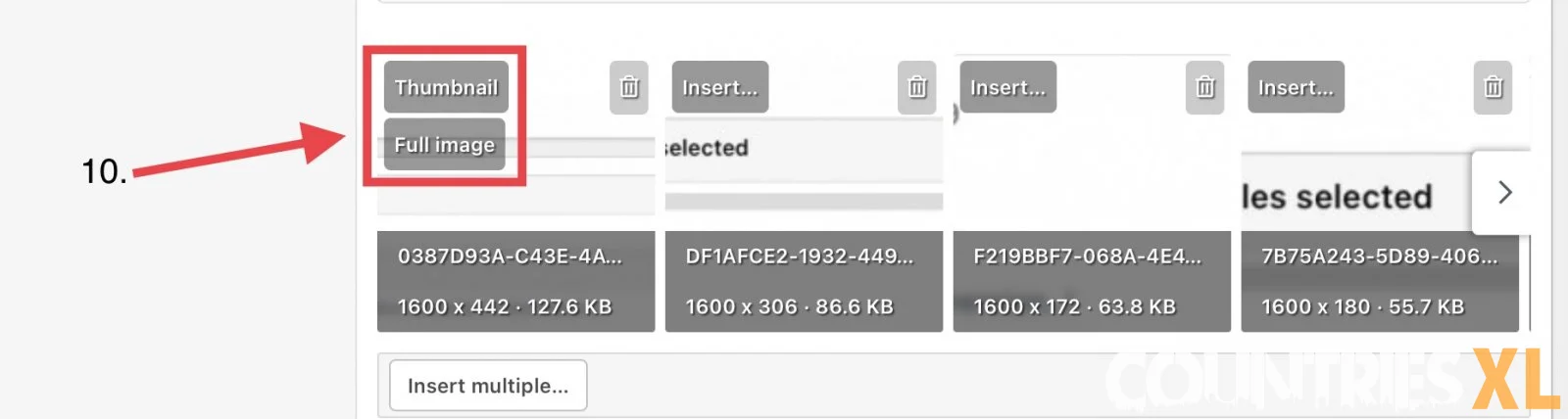Choose the Full image insert option
This screenshot has width=1568, height=419.
click(444, 145)
